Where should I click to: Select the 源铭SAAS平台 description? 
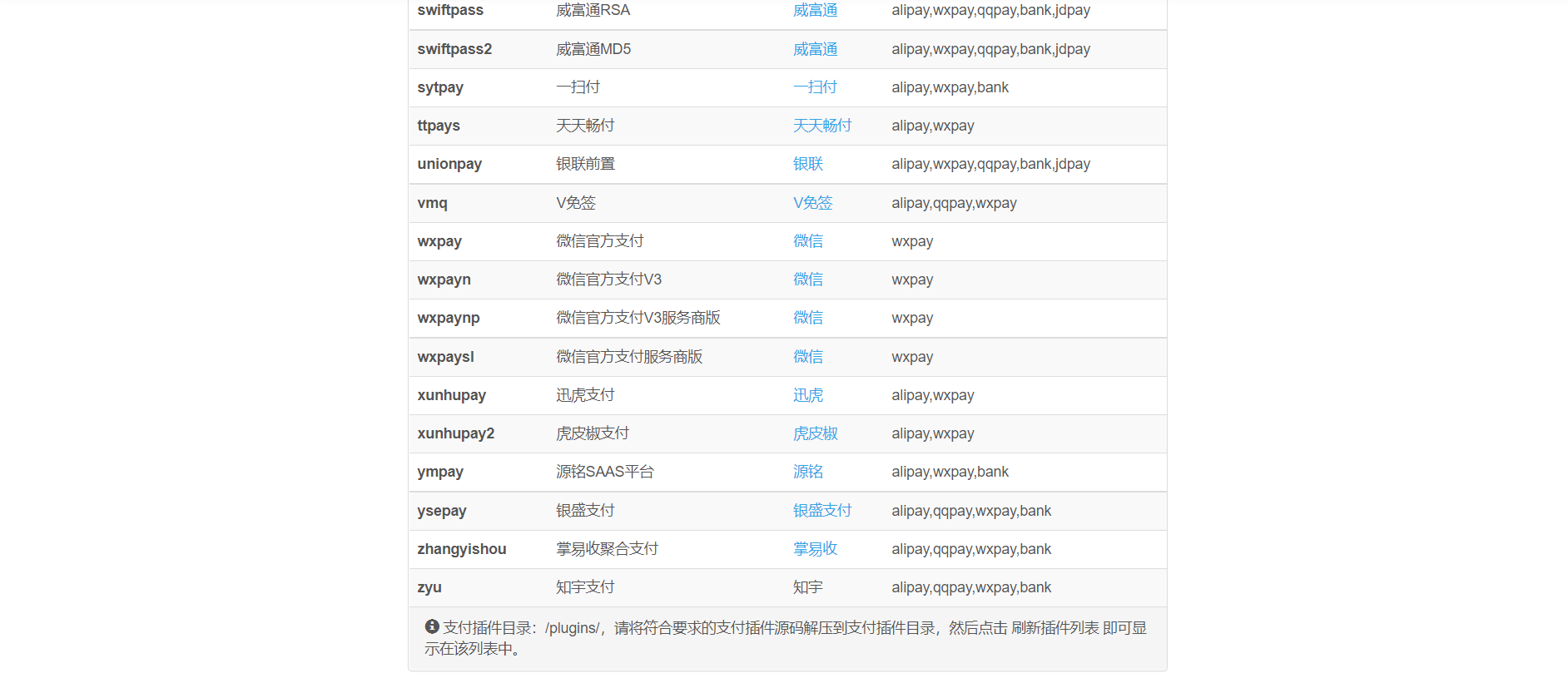[605, 472]
